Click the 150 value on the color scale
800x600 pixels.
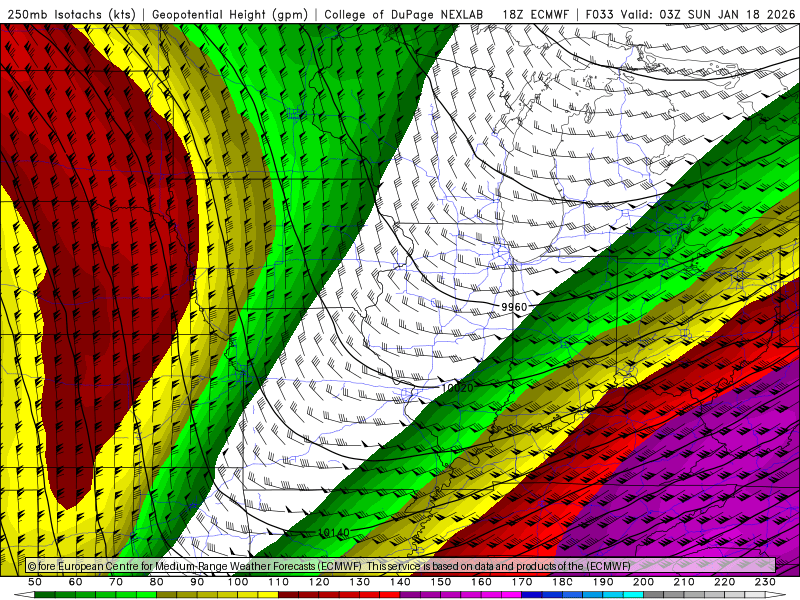tap(441, 582)
